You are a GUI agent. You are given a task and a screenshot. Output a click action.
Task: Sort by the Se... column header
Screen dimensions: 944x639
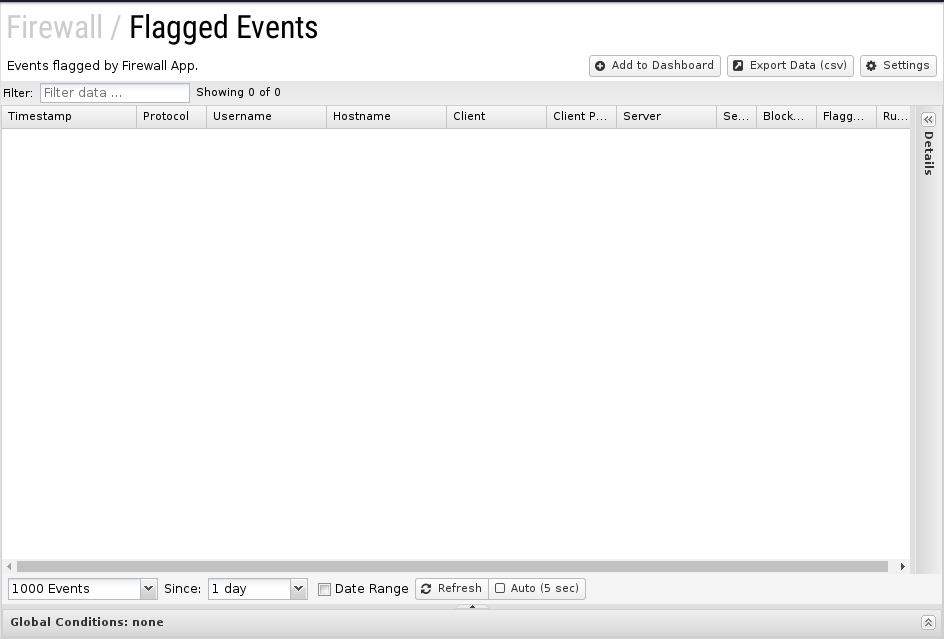736,116
